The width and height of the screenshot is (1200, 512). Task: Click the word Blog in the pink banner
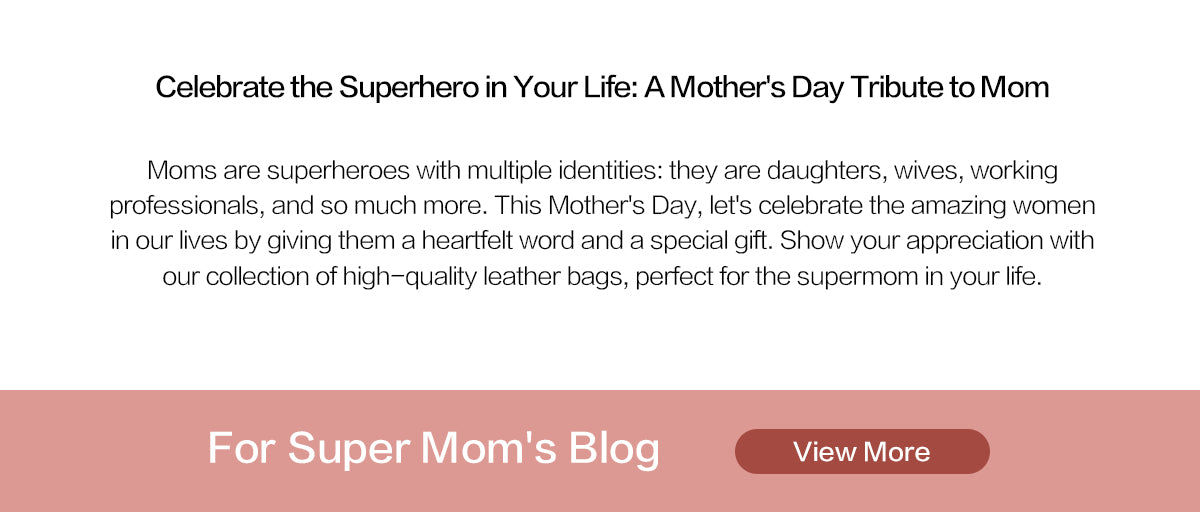coord(614,448)
